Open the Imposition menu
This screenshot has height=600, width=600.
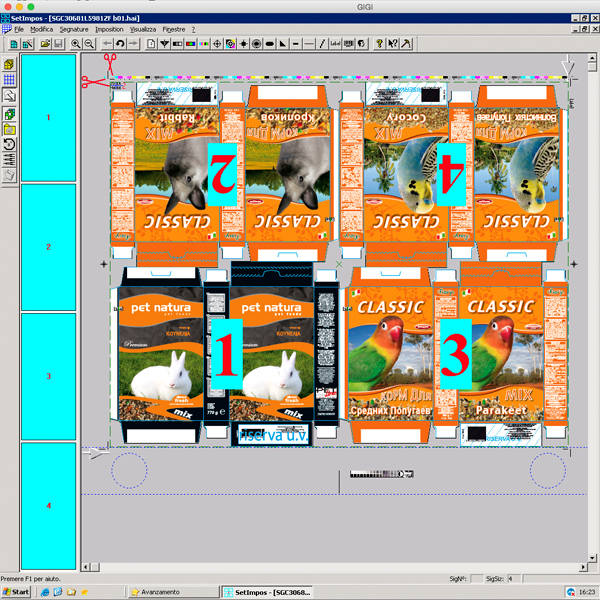(109, 29)
